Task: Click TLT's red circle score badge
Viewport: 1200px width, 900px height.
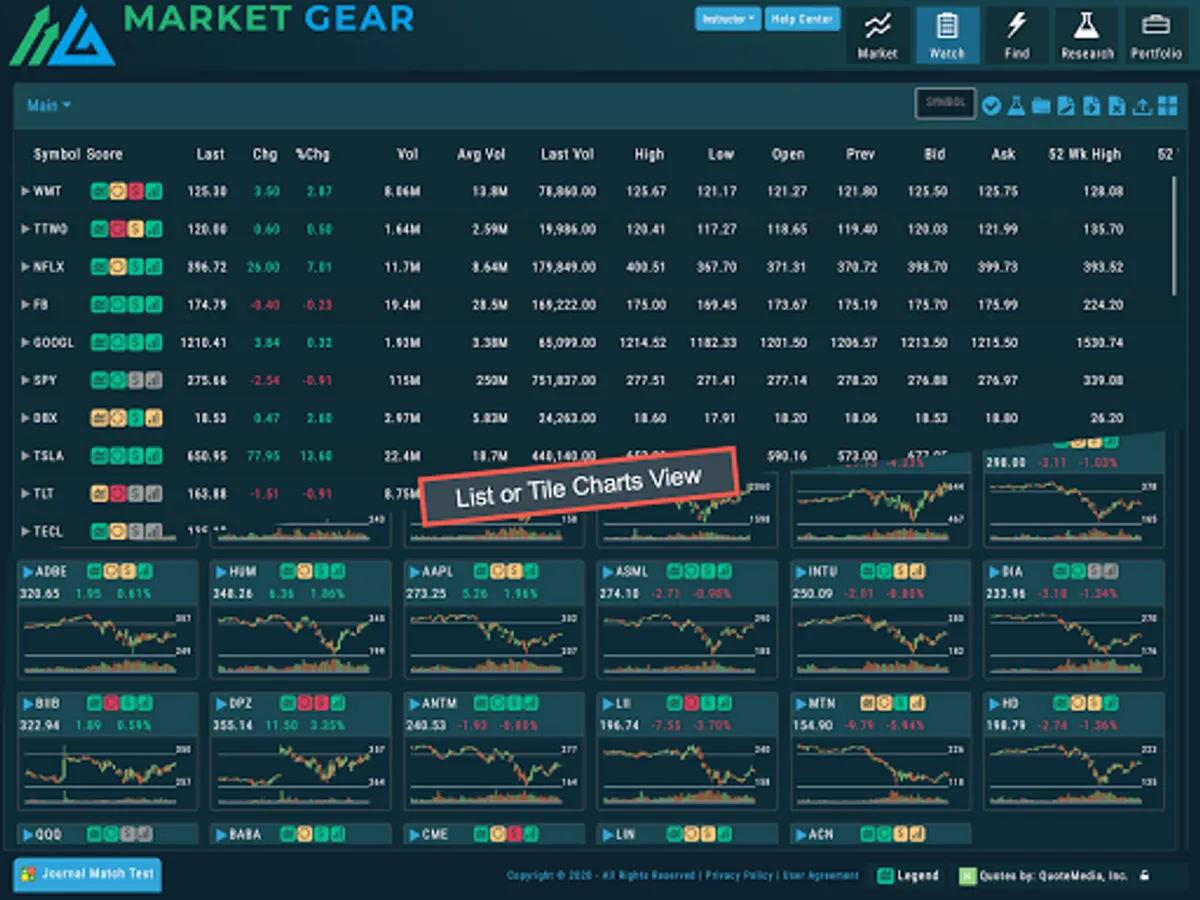Action: point(117,494)
